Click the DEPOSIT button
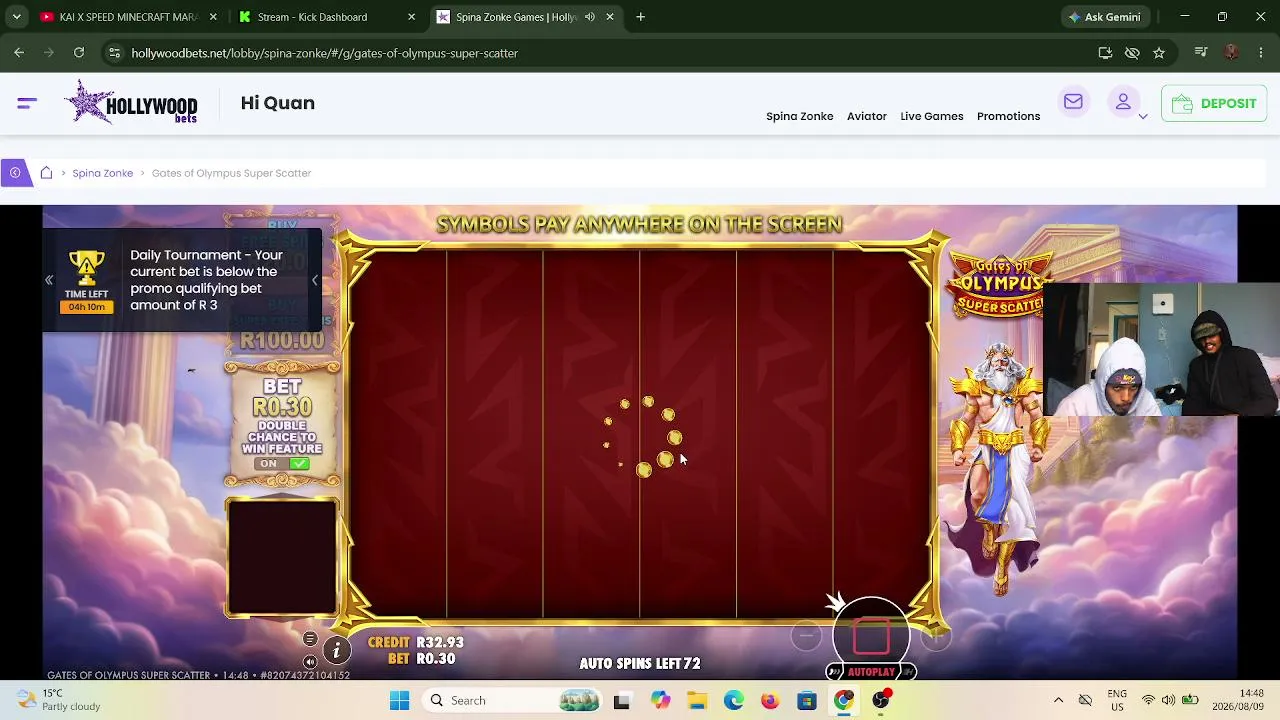 click(1214, 103)
